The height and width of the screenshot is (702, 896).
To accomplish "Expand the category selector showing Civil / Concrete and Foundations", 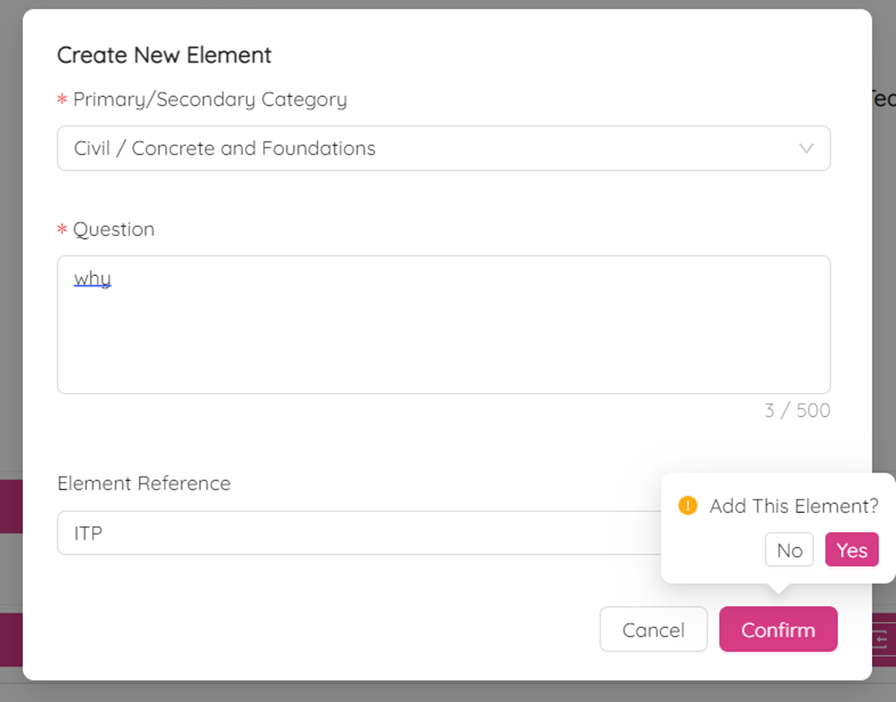I will 444,148.
